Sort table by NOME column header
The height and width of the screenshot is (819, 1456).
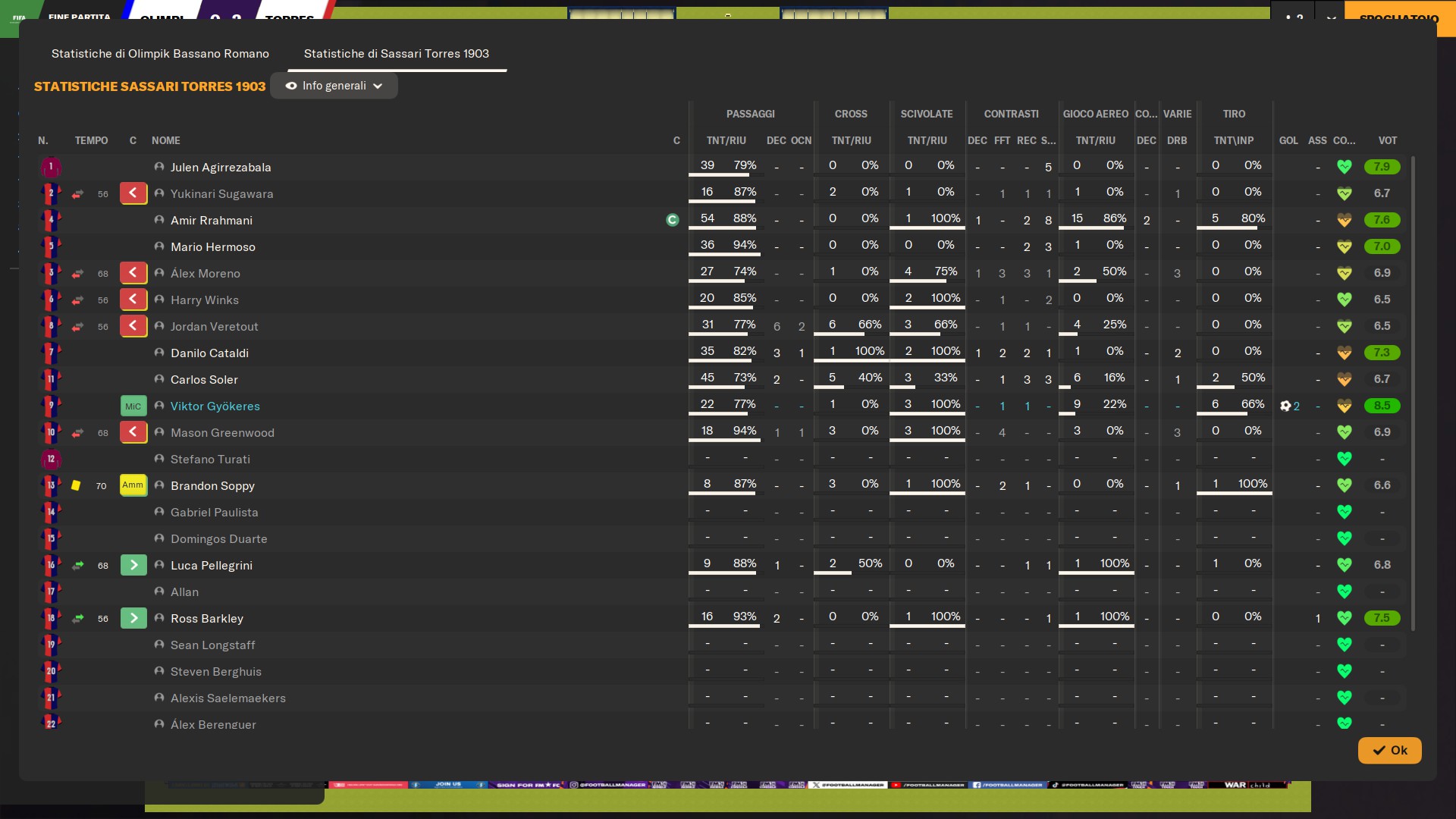click(x=165, y=140)
